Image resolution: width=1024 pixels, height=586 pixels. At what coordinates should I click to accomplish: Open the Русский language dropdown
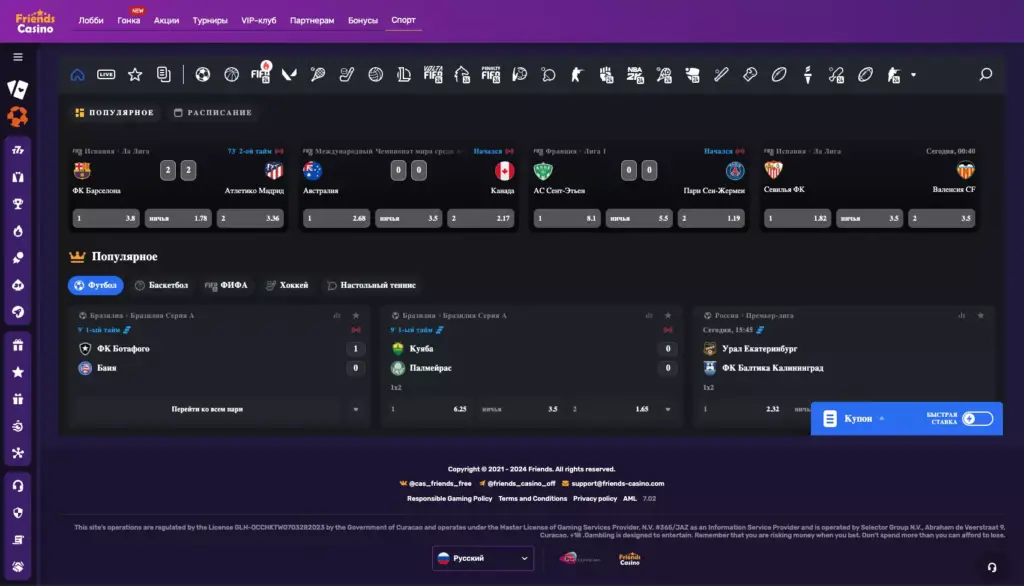coord(482,558)
